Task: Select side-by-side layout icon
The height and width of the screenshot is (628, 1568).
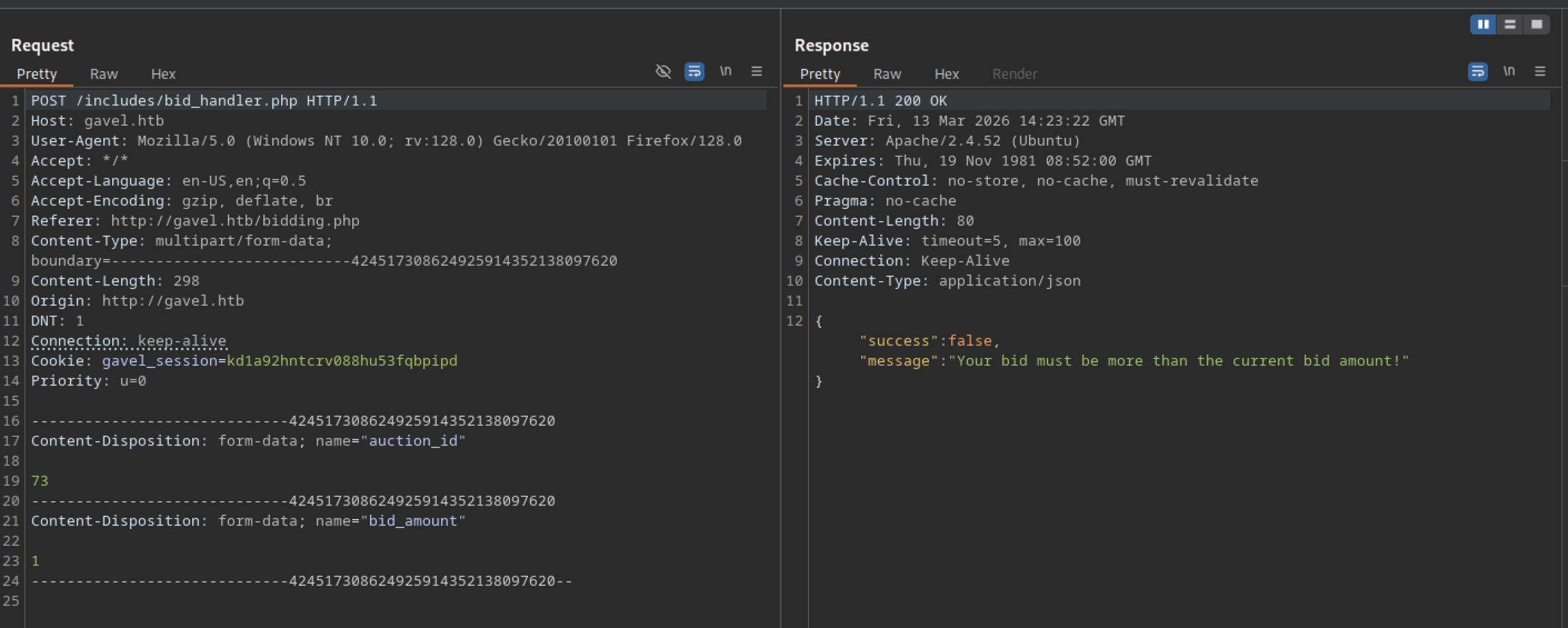Action: coord(1483,25)
